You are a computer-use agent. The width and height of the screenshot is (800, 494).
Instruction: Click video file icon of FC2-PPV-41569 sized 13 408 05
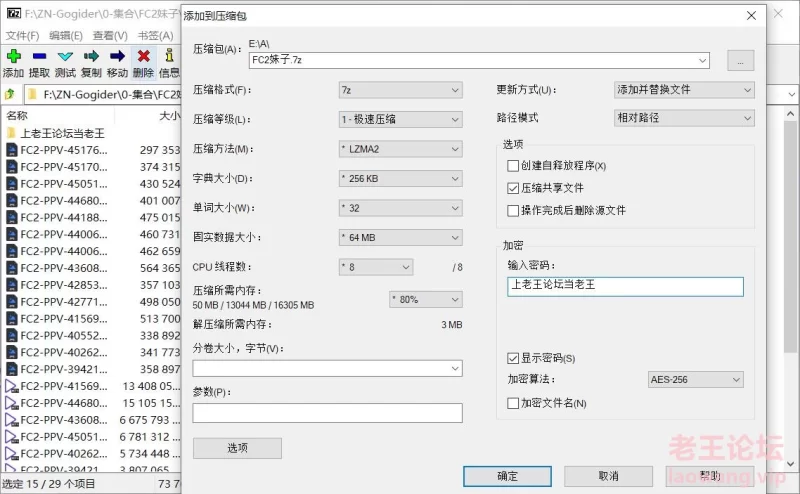pyautogui.click(x=12, y=386)
